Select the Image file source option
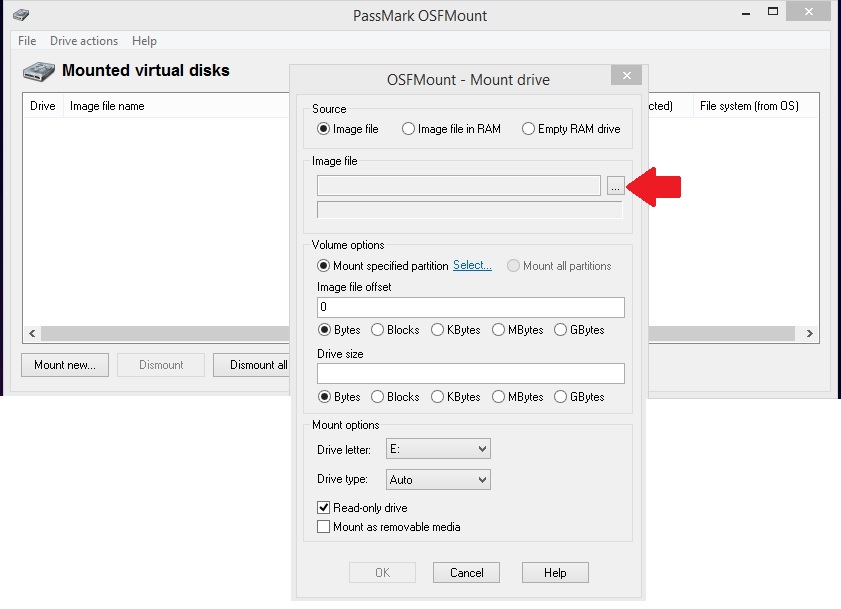Screen dimensions: 841x609 (x=348, y=129)
